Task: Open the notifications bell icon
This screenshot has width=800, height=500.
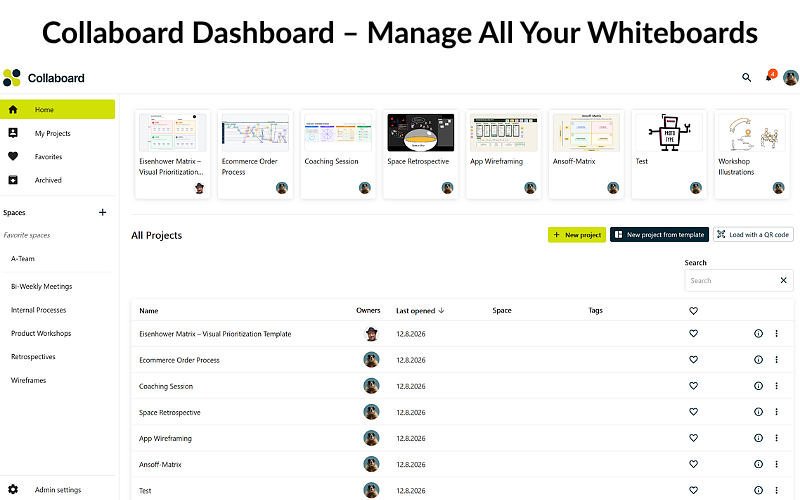Action: tap(769, 78)
